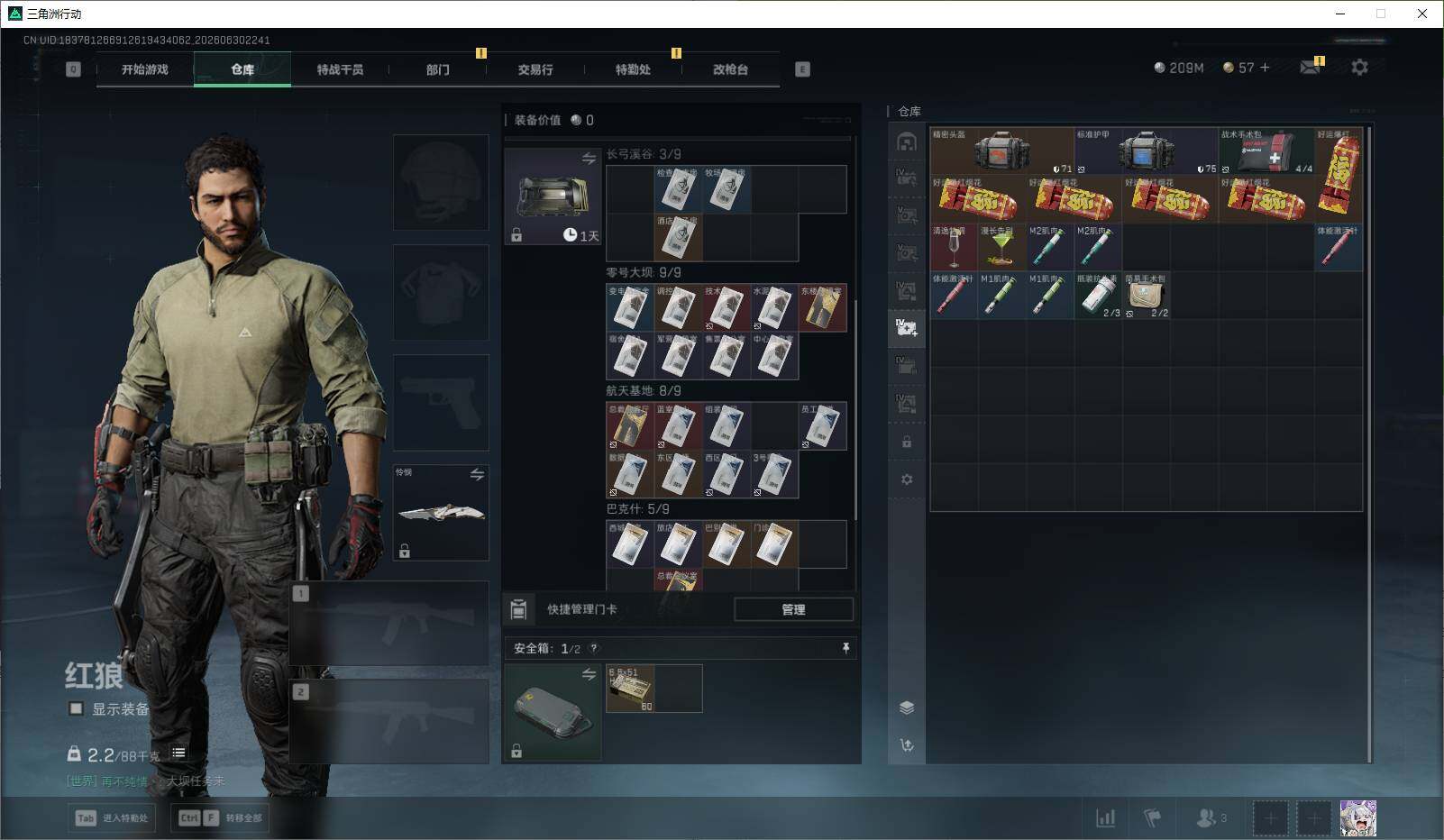
Task: Open the 改枪台 tab
Action: [x=730, y=69]
